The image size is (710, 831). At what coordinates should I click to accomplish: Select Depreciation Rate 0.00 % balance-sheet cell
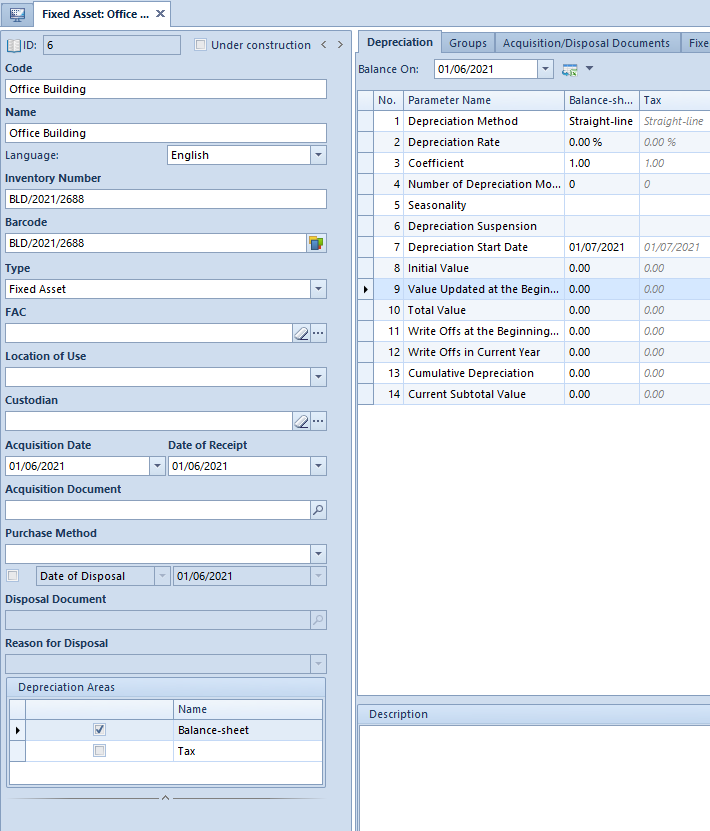(x=601, y=143)
